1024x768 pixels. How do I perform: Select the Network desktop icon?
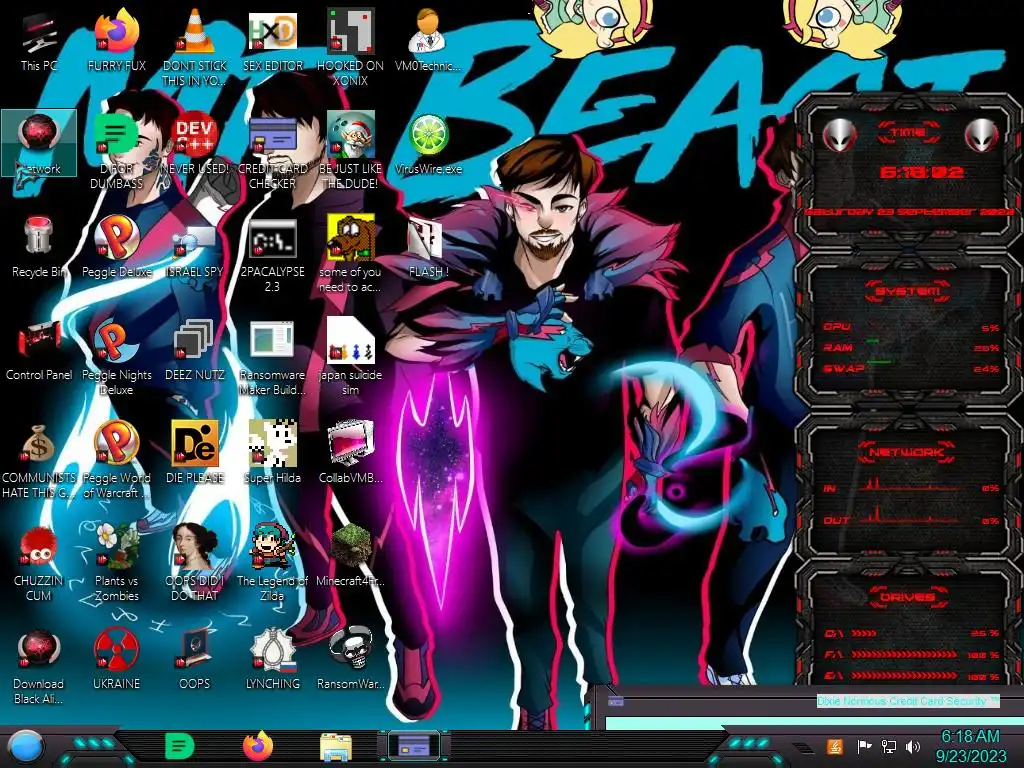click(39, 142)
